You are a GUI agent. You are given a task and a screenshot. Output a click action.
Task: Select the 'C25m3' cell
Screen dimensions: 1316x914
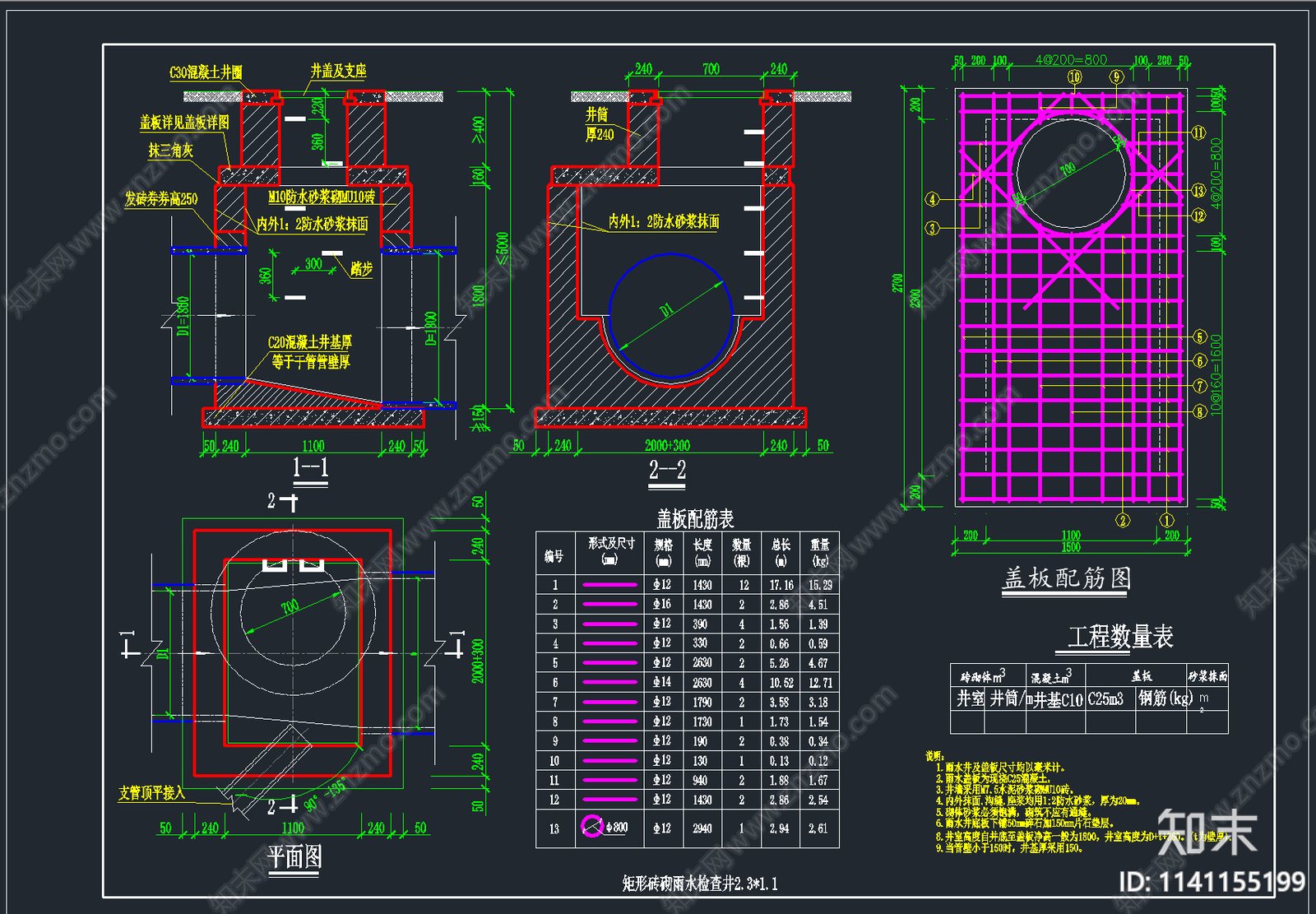coord(1105,699)
